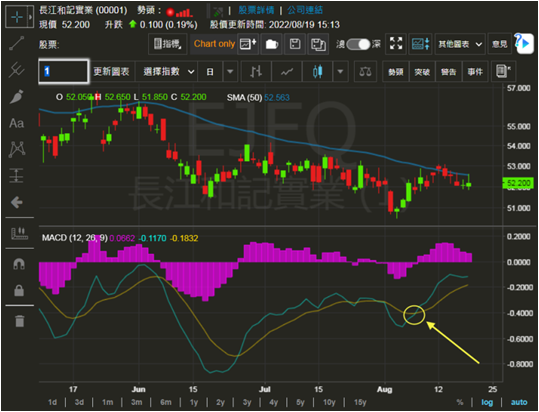This screenshot has width=539, height=412.
Task: Select the Aa text annotation tool
Action: pyautogui.click(x=17, y=123)
